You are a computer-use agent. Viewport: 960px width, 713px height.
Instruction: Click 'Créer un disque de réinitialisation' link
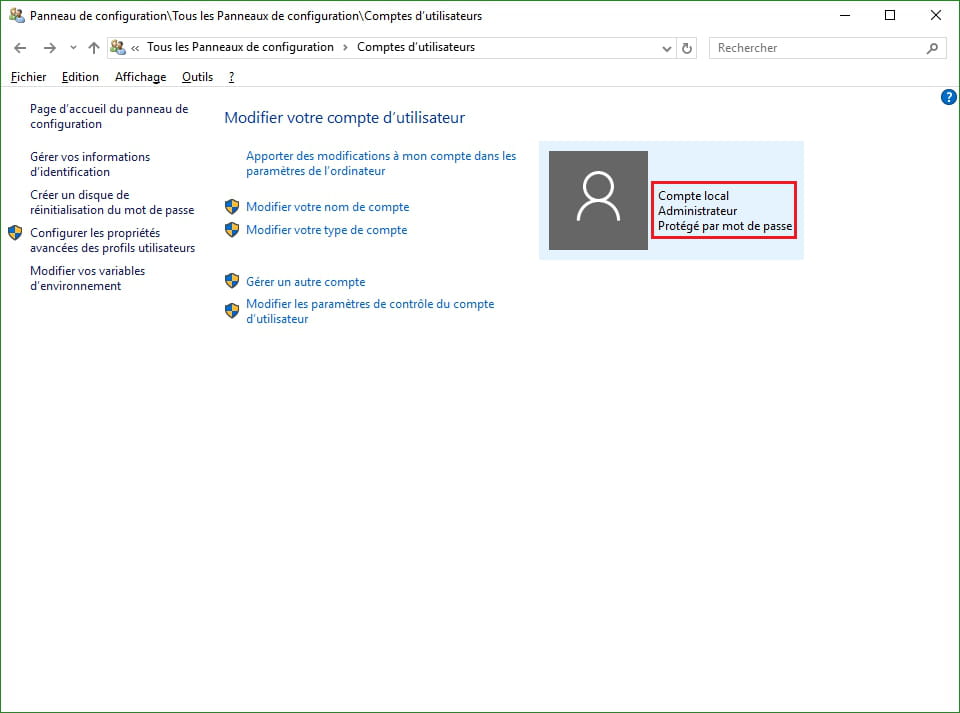[x=111, y=202]
